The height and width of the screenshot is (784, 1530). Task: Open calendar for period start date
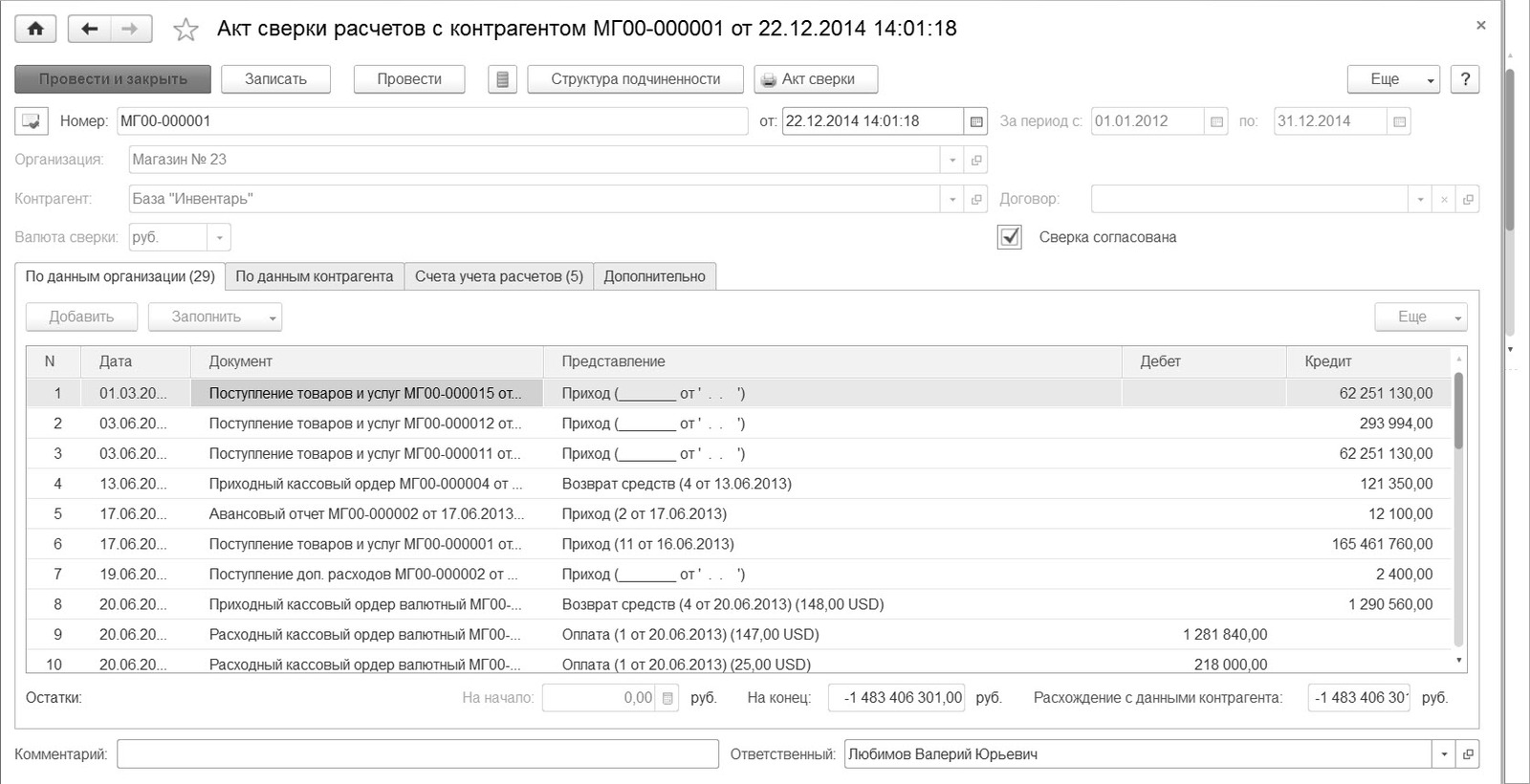tap(1216, 121)
